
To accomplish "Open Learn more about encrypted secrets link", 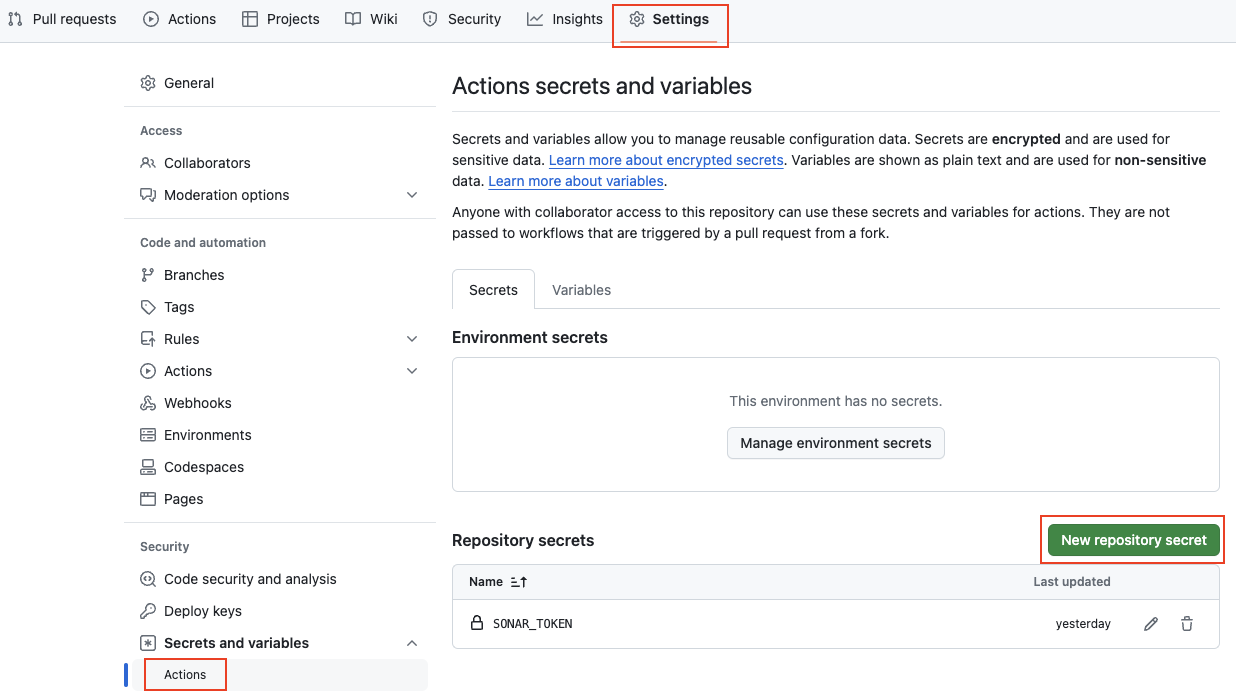I will 666,160.
